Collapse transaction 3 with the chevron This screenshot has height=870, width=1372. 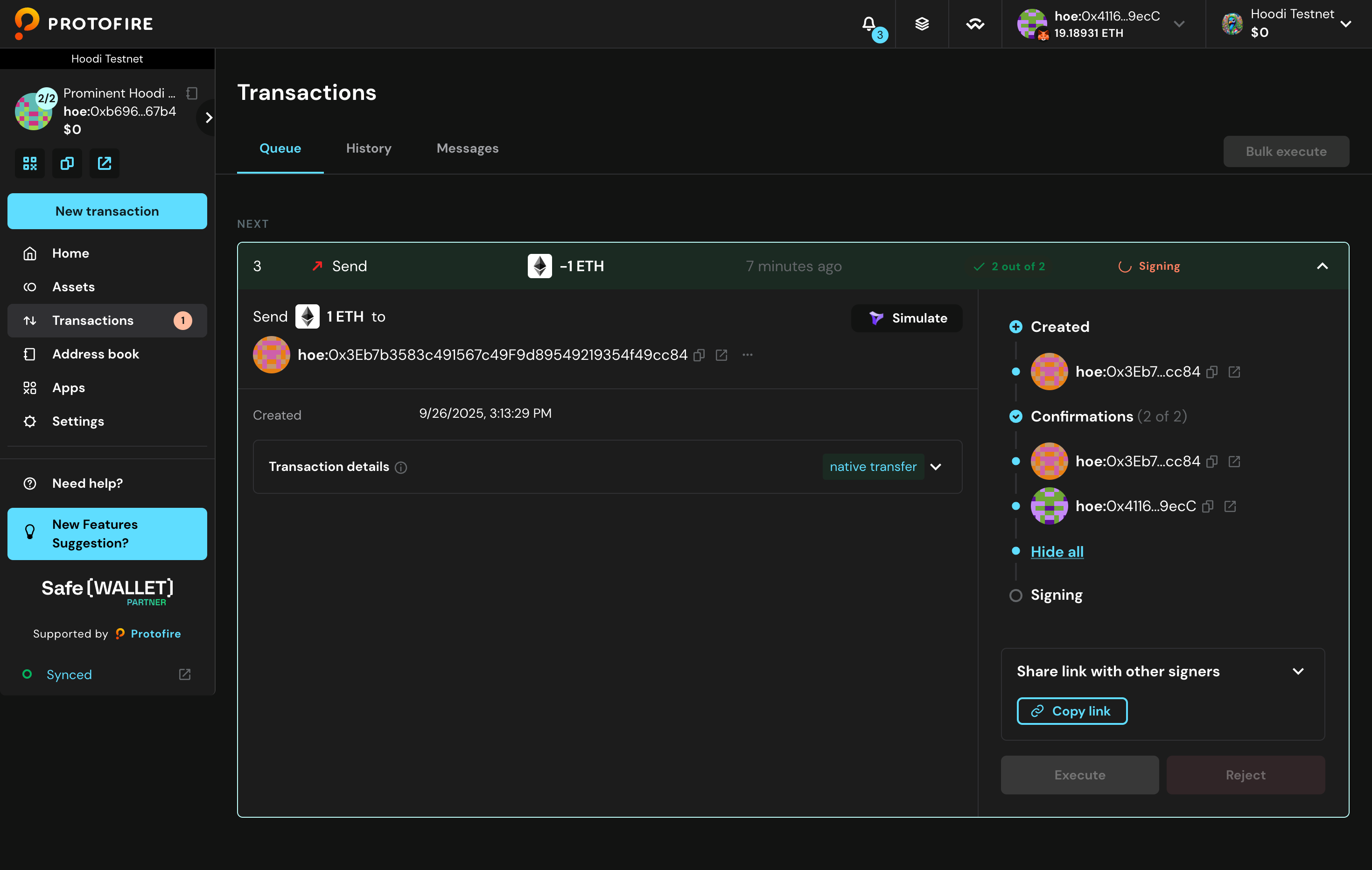coord(1322,266)
